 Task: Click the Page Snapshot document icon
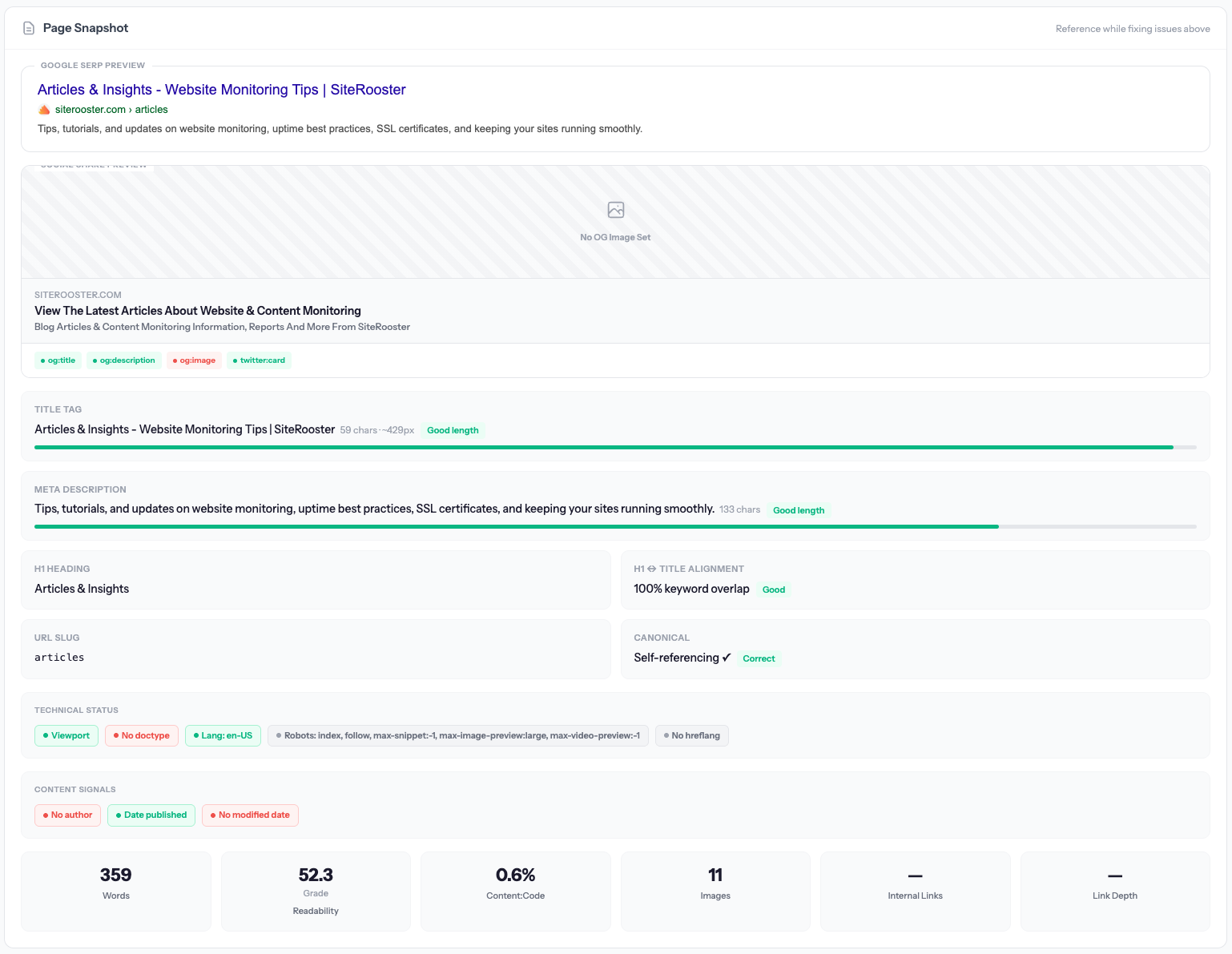tap(29, 26)
